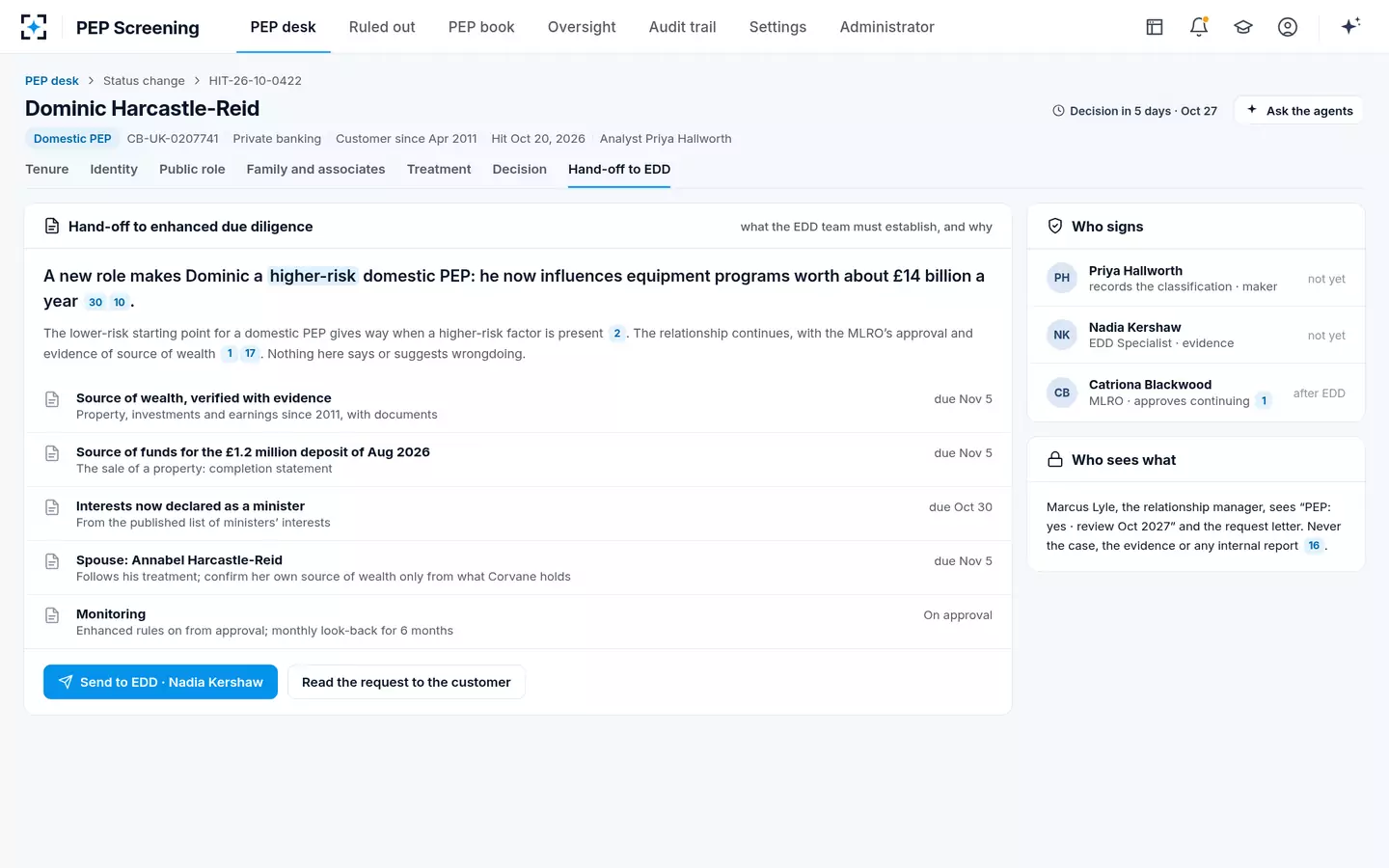Open citation 10 in the headline
1389x868 pixels.
(x=120, y=302)
